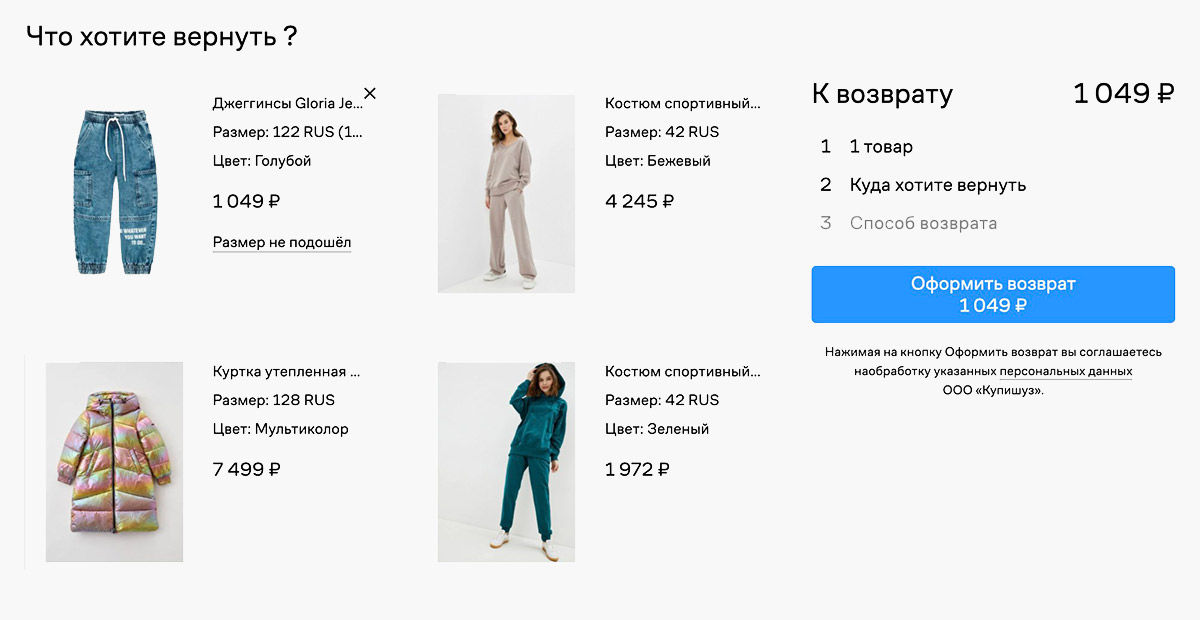
Task: Remove the Gloria Jeans jeggings with X icon
Action: (x=370, y=94)
